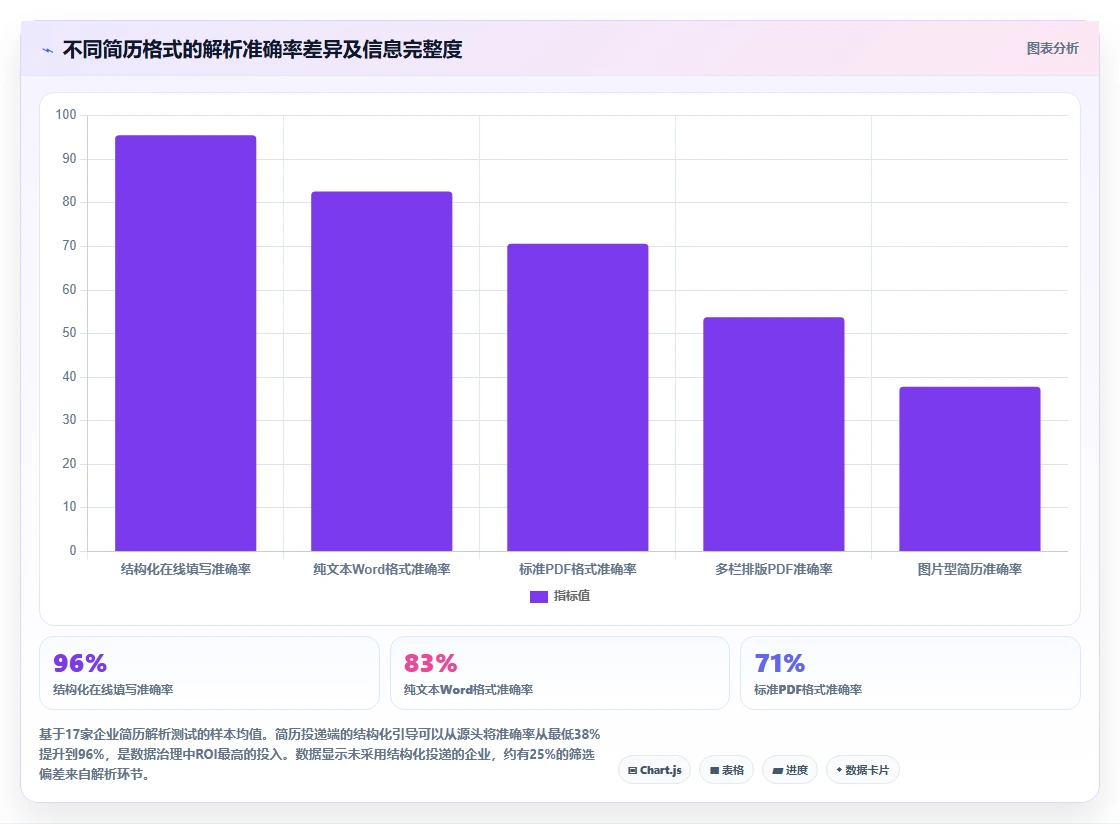1120x824 pixels.
Task: Click y-axis value 0
Action: (x=73, y=551)
